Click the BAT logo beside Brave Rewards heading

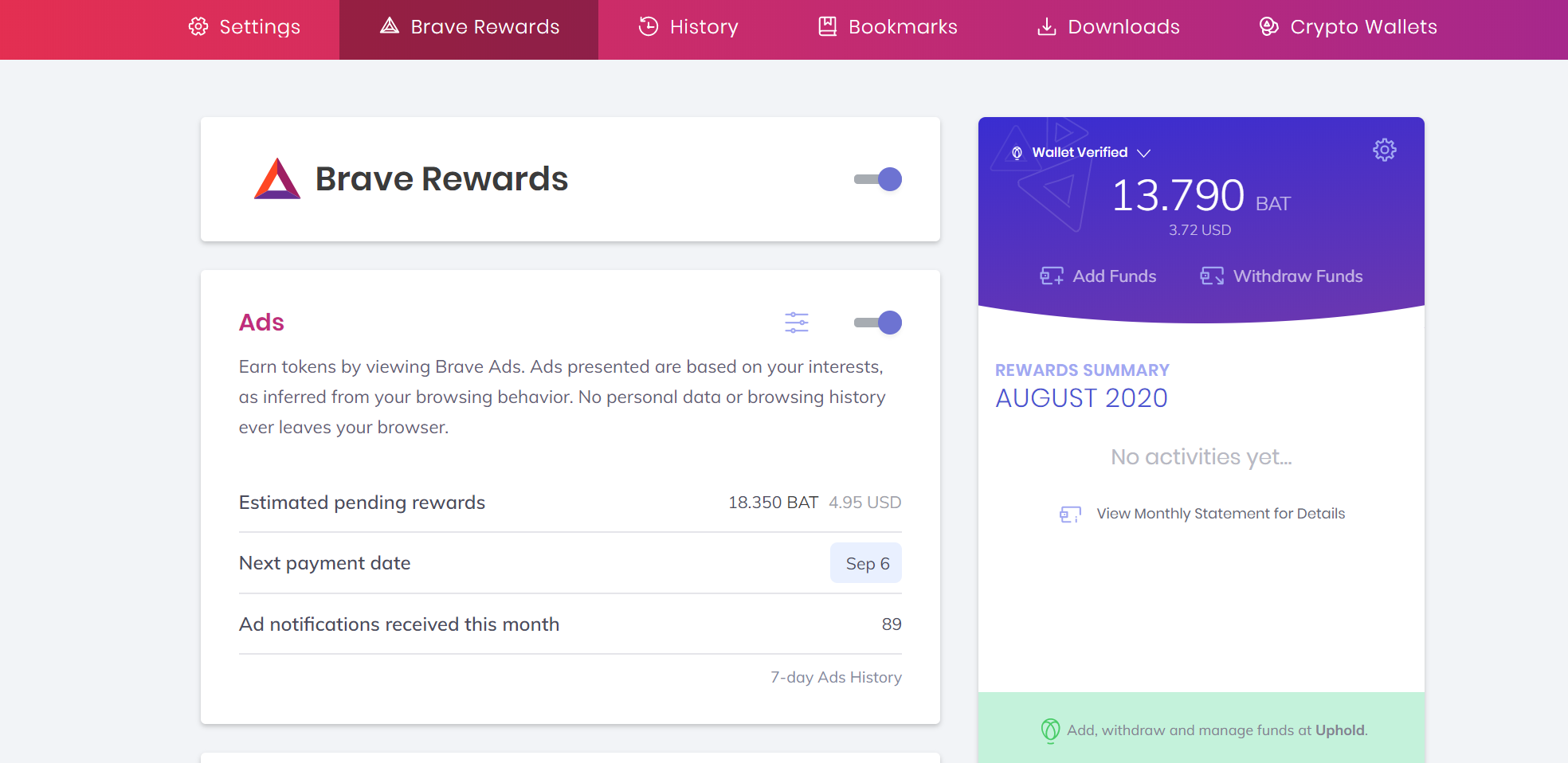pyautogui.click(x=277, y=178)
